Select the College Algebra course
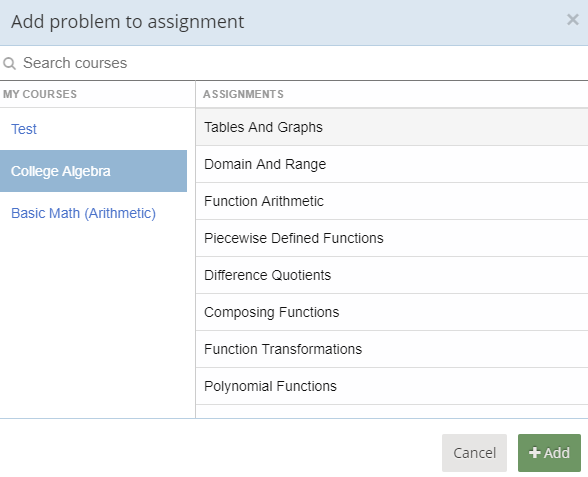Viewport: 588px width, 477px height. point(93,171)
